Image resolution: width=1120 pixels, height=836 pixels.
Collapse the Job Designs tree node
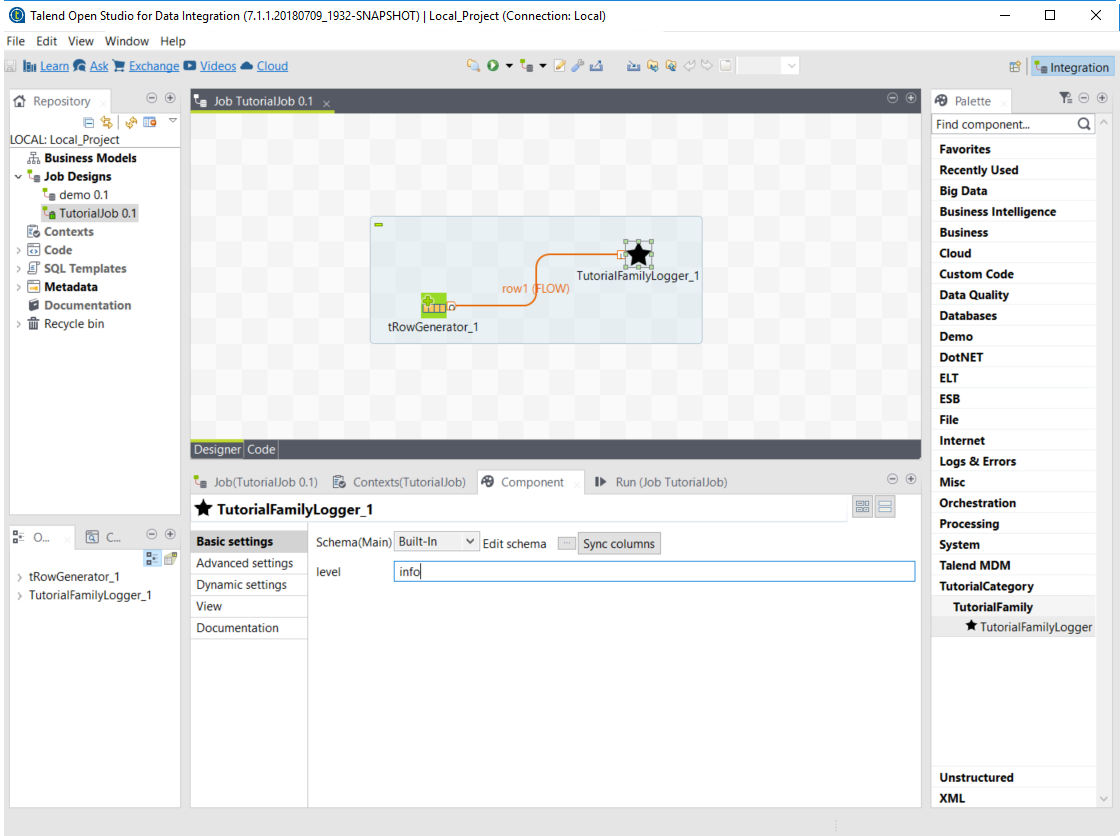click(19, 177)
